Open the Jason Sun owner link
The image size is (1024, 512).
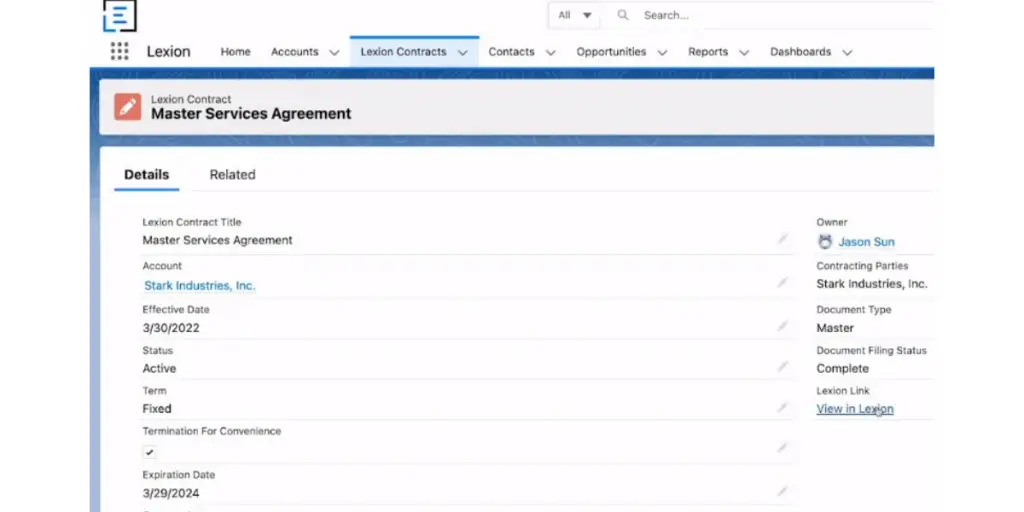tap(867, 242)
